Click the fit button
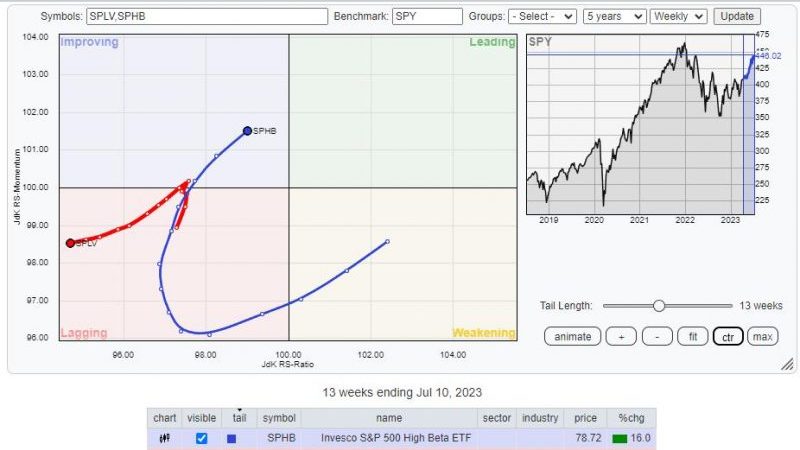Screen dimensions: 800x450 click(692, 337)
